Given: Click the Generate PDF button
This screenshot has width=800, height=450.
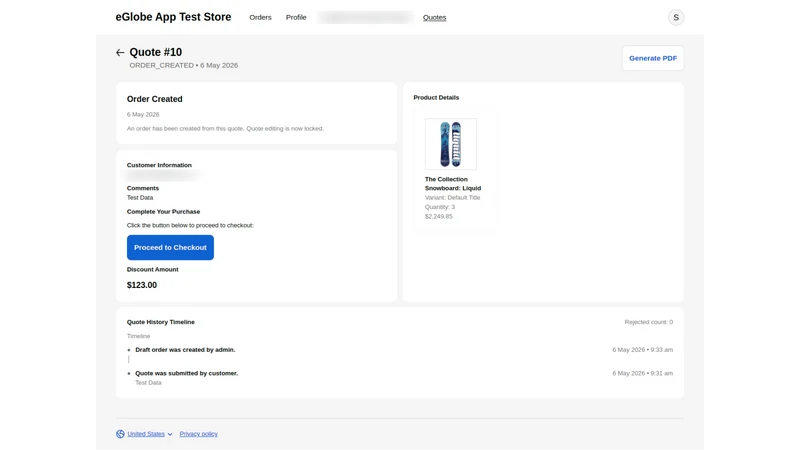Looking at the screenshot, I should click(653, 58).
